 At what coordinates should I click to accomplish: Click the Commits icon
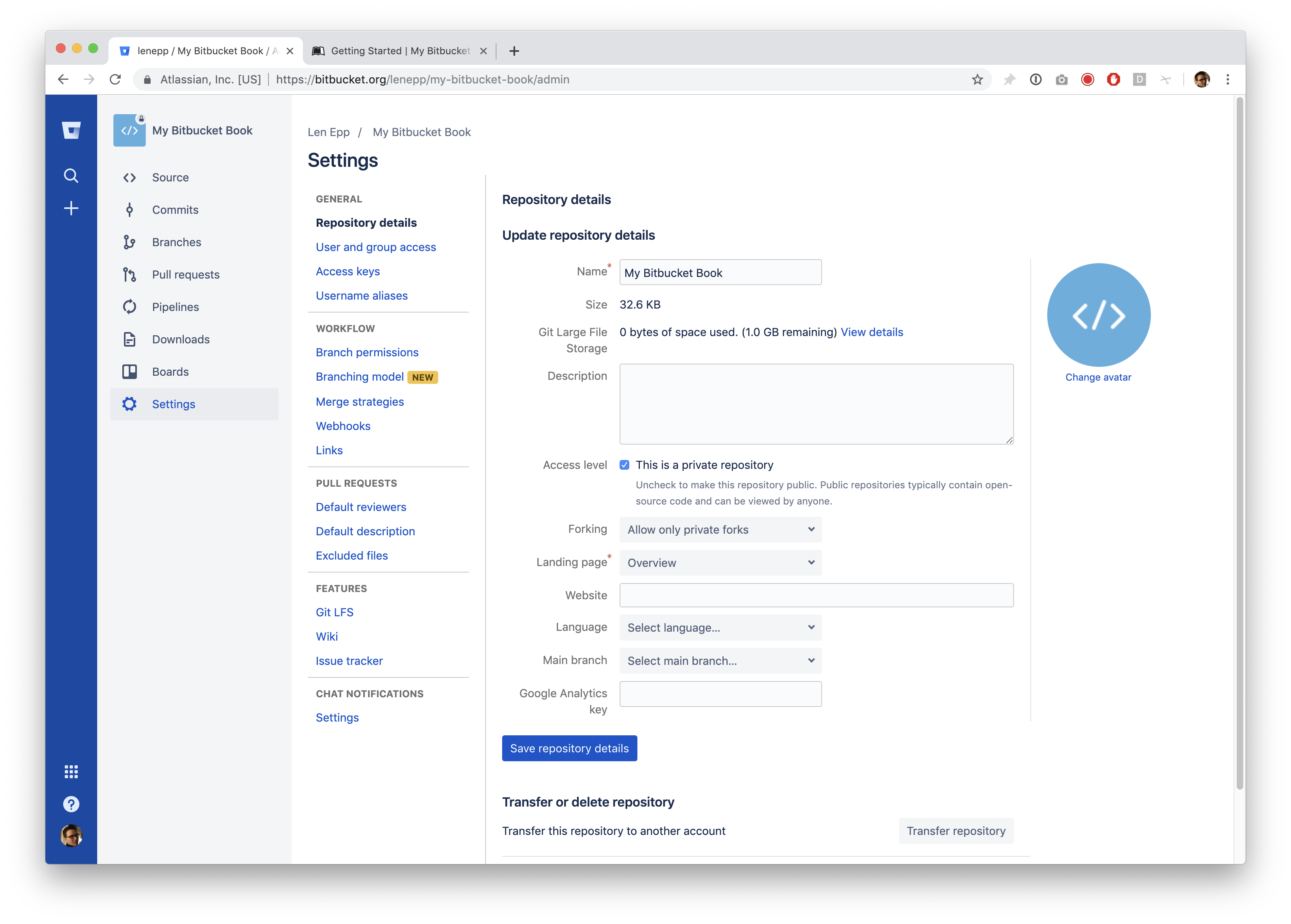click(130, 210)
